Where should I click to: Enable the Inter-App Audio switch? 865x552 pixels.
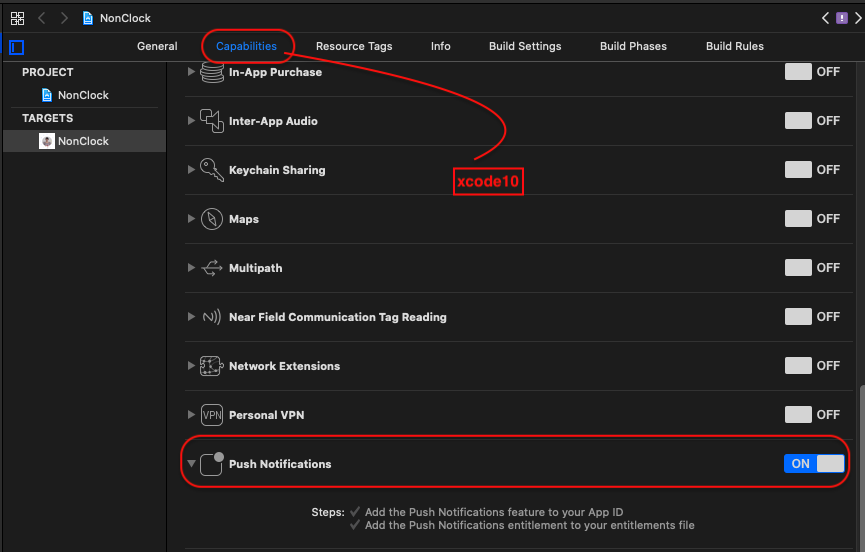coord(798,120)
